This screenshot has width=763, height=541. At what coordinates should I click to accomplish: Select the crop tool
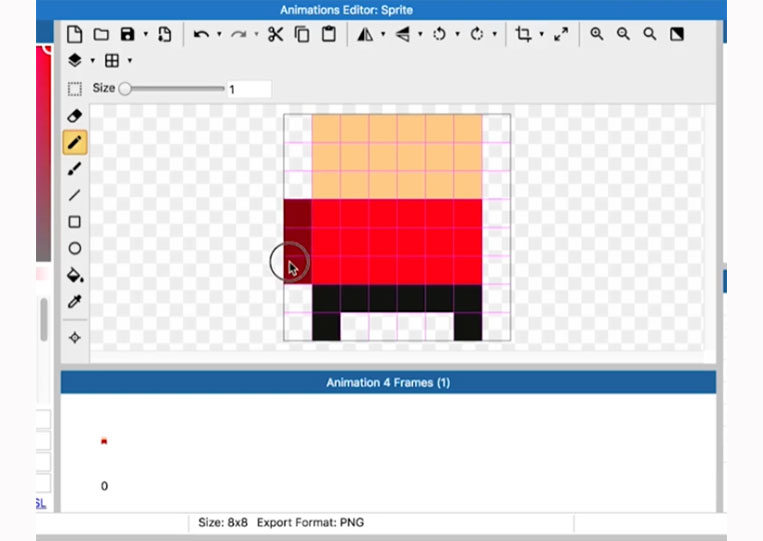pos(524,34)
